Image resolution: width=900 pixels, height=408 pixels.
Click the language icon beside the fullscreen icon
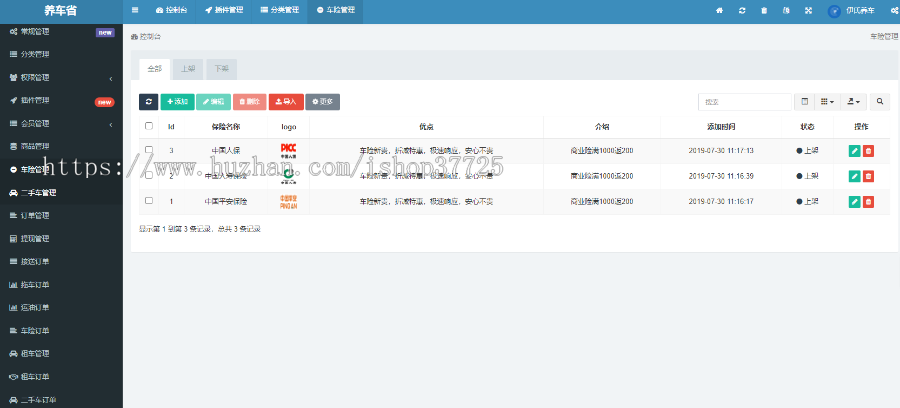[x=786, y=10]
